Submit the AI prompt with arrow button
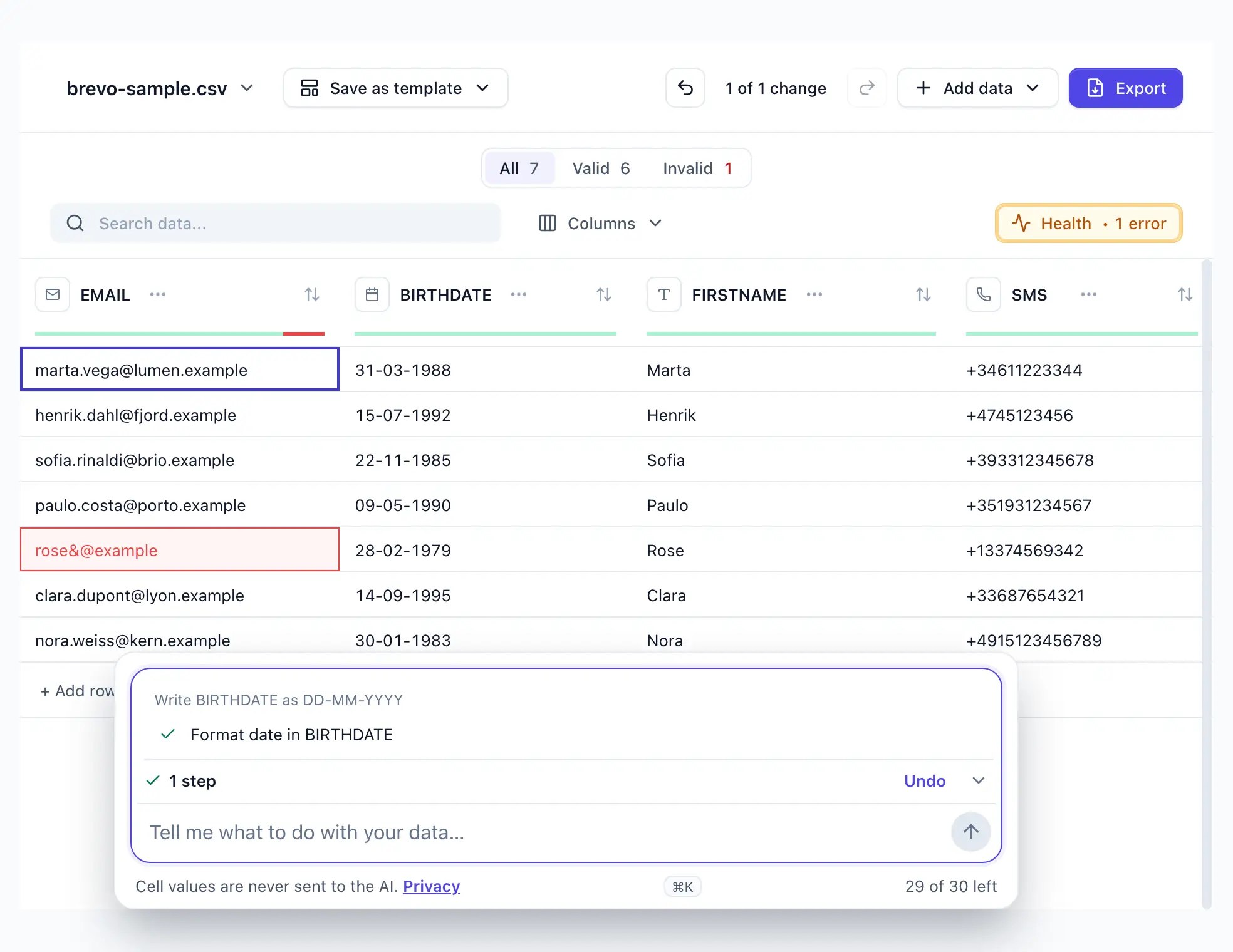The height and width of the screenshot is (952, 1233). pos(971,832)
